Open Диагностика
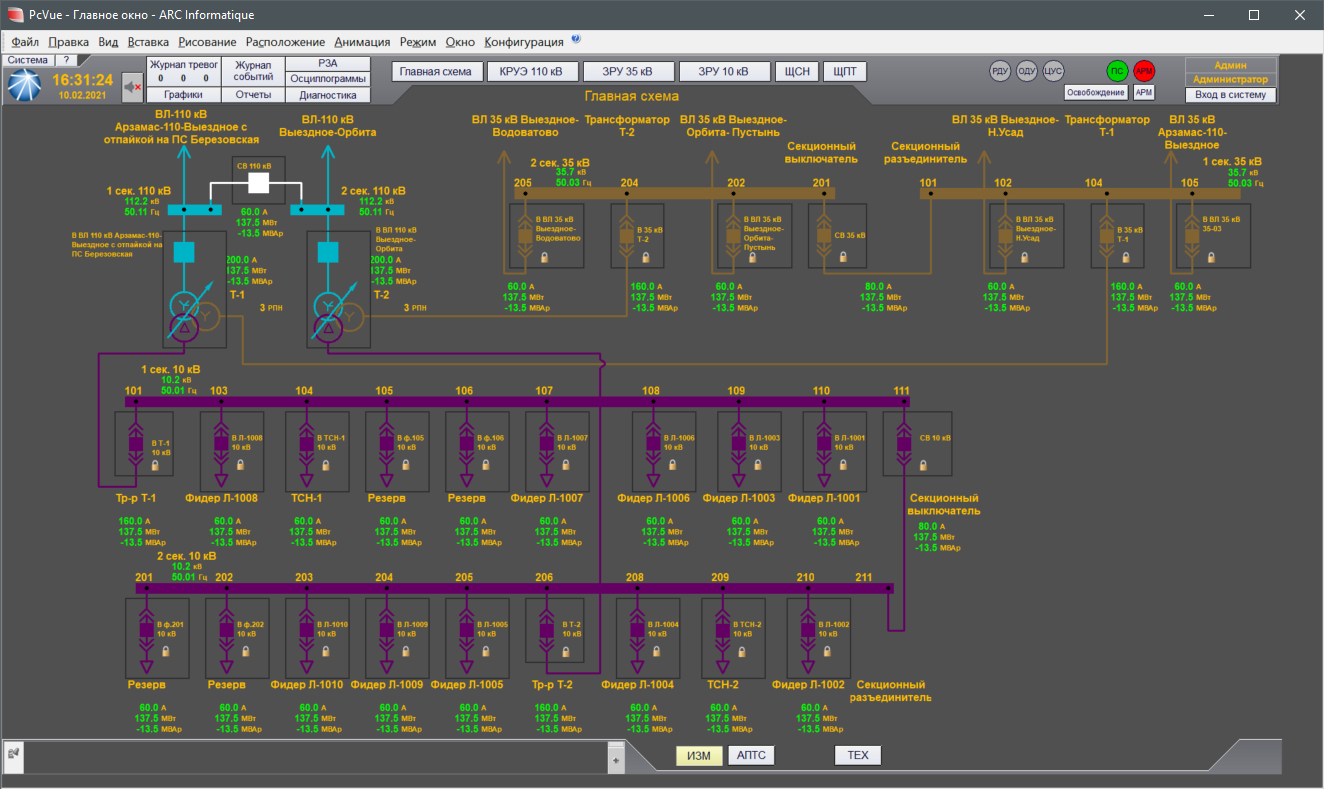Screen dimensions: 1324x789 click(x=328, y=95)
